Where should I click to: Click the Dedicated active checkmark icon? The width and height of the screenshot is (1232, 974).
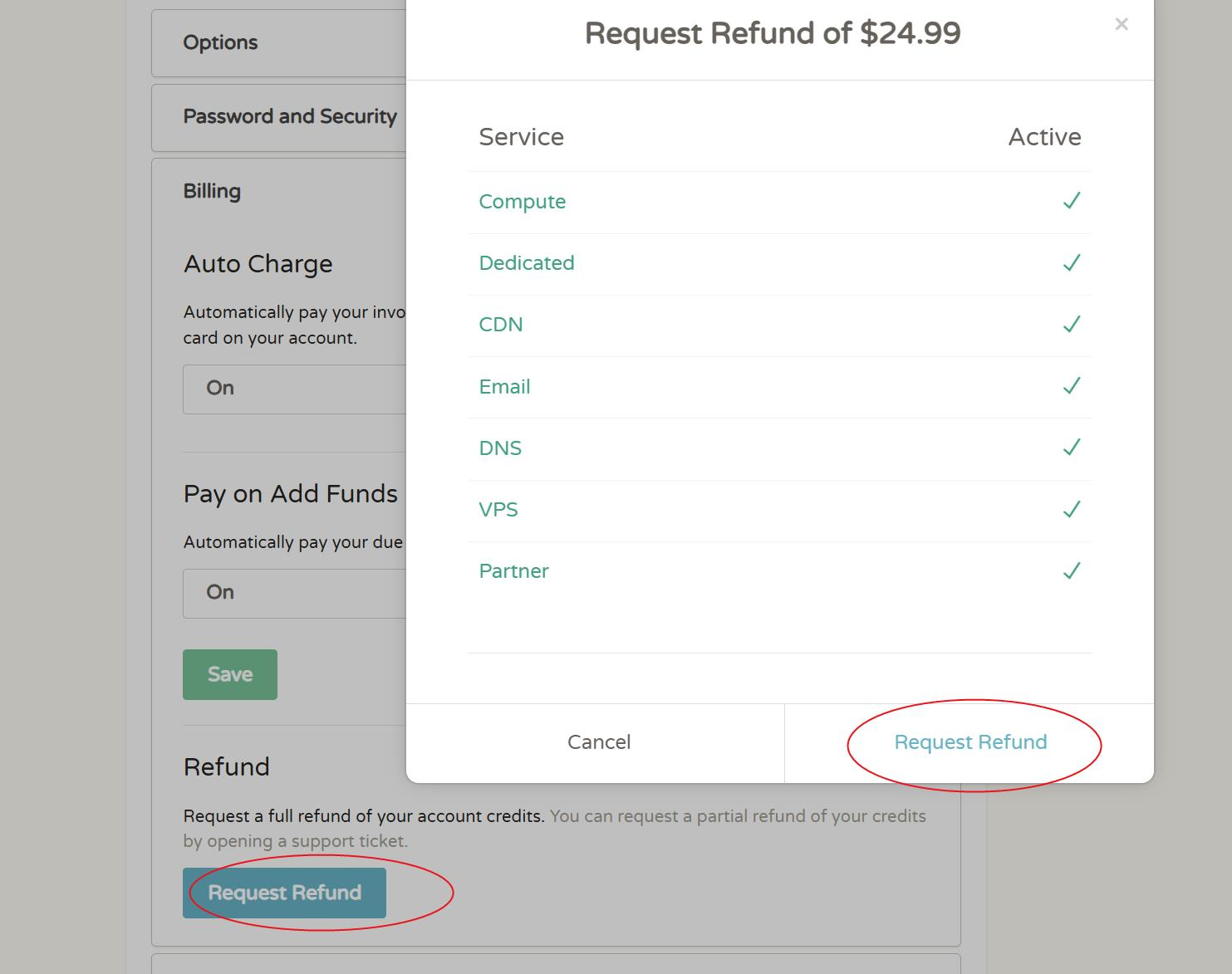[x=1072, y=262]
